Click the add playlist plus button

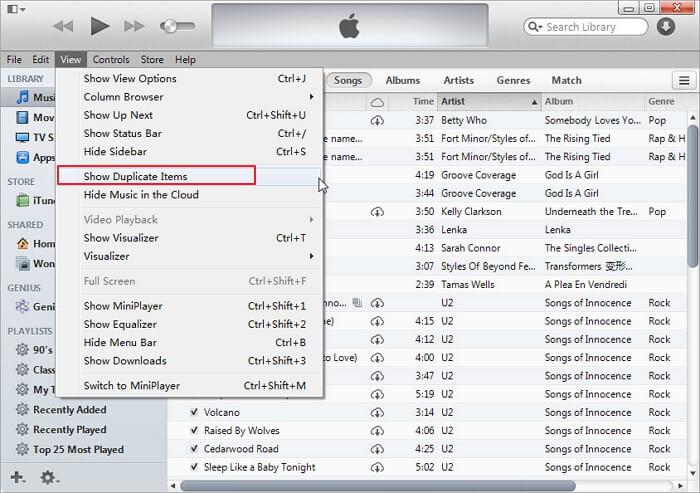click(17, 477)
